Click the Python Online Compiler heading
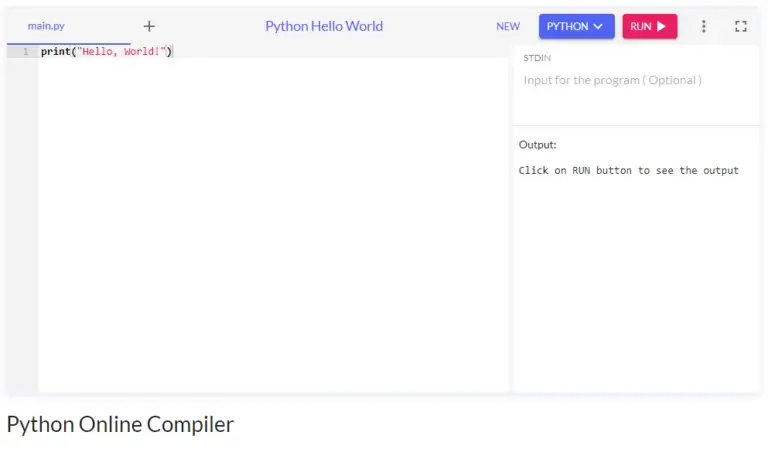 point(120,424)
